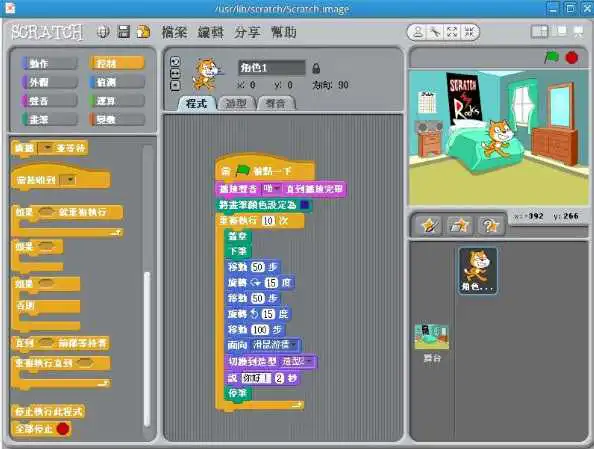Switch to the 造型 costumes tab
Image resolution: width=594 pixels, height=449 pixels.
coord(236,103)
